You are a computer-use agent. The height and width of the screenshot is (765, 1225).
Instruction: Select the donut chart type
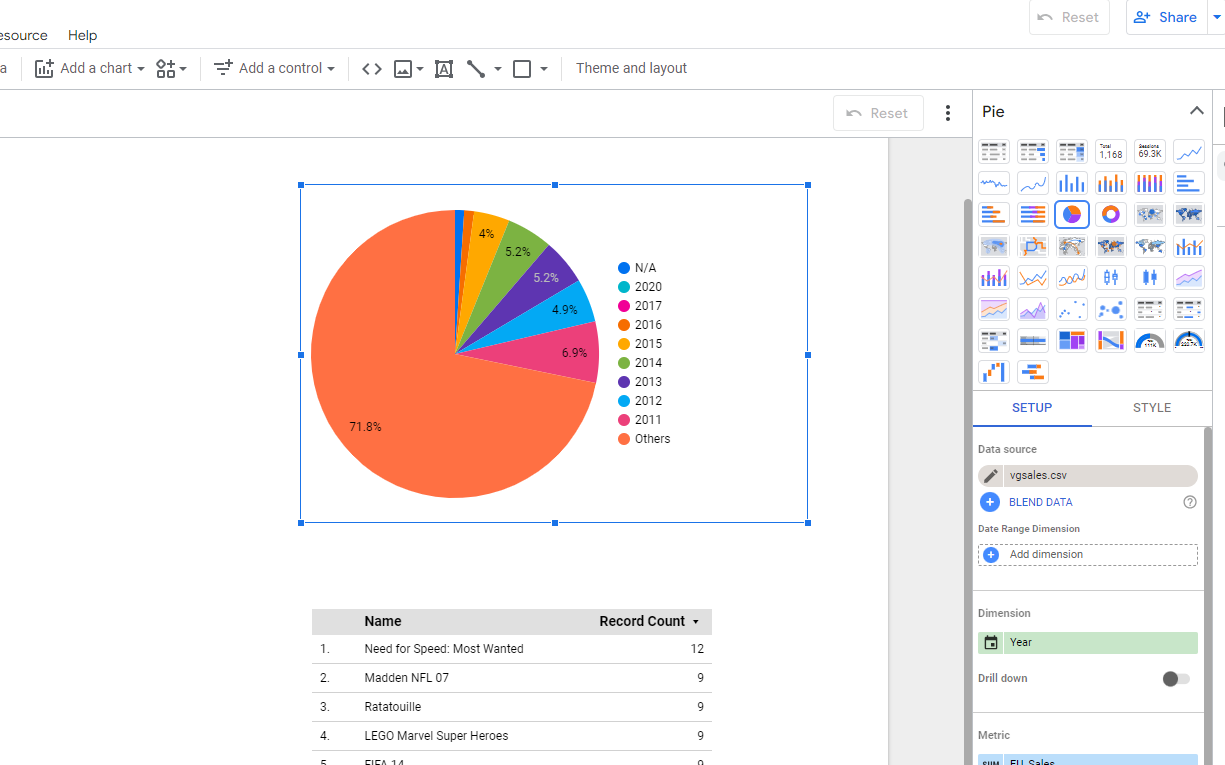point(1111,214)
